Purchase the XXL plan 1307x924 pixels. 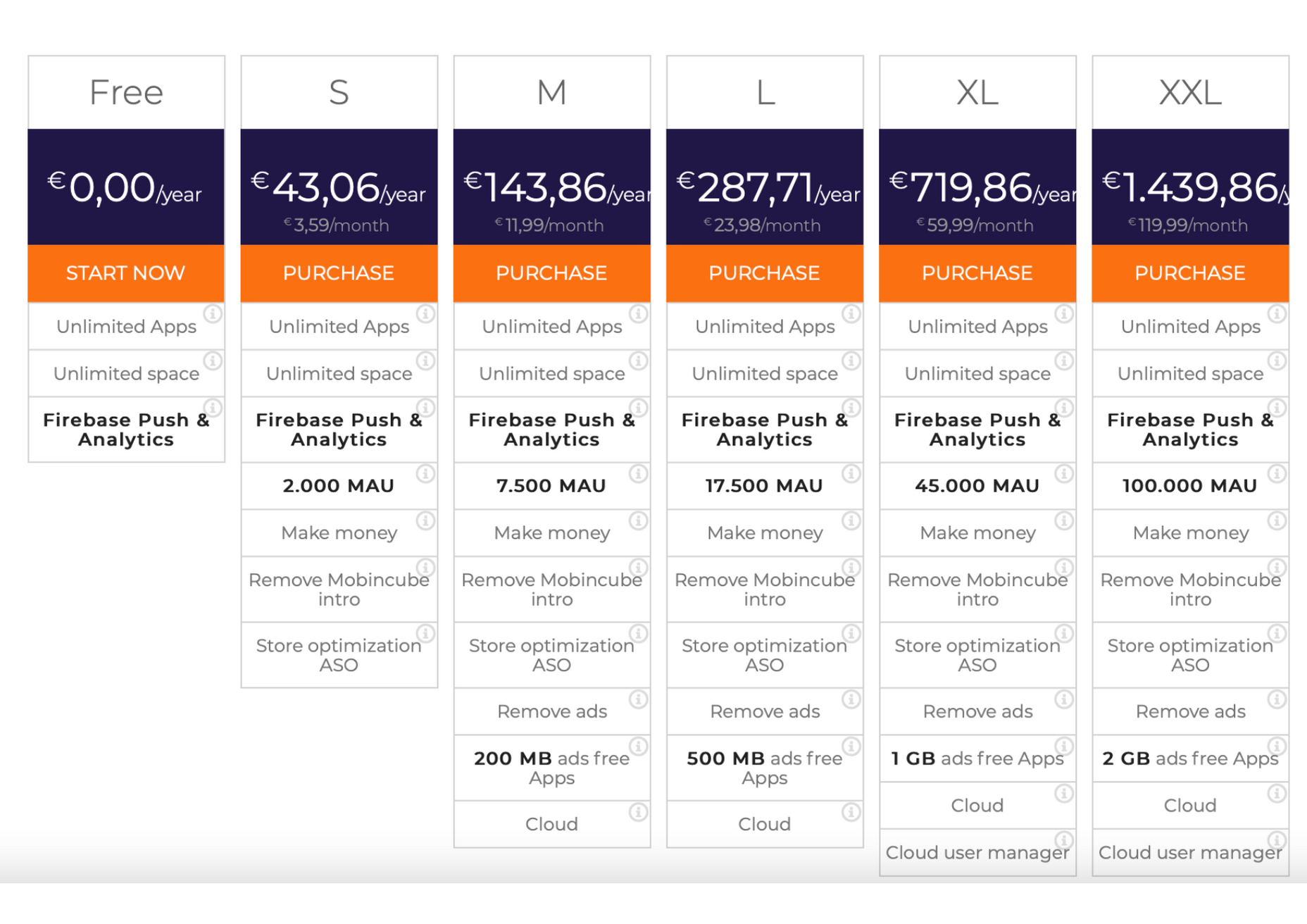click(1190, 273)
